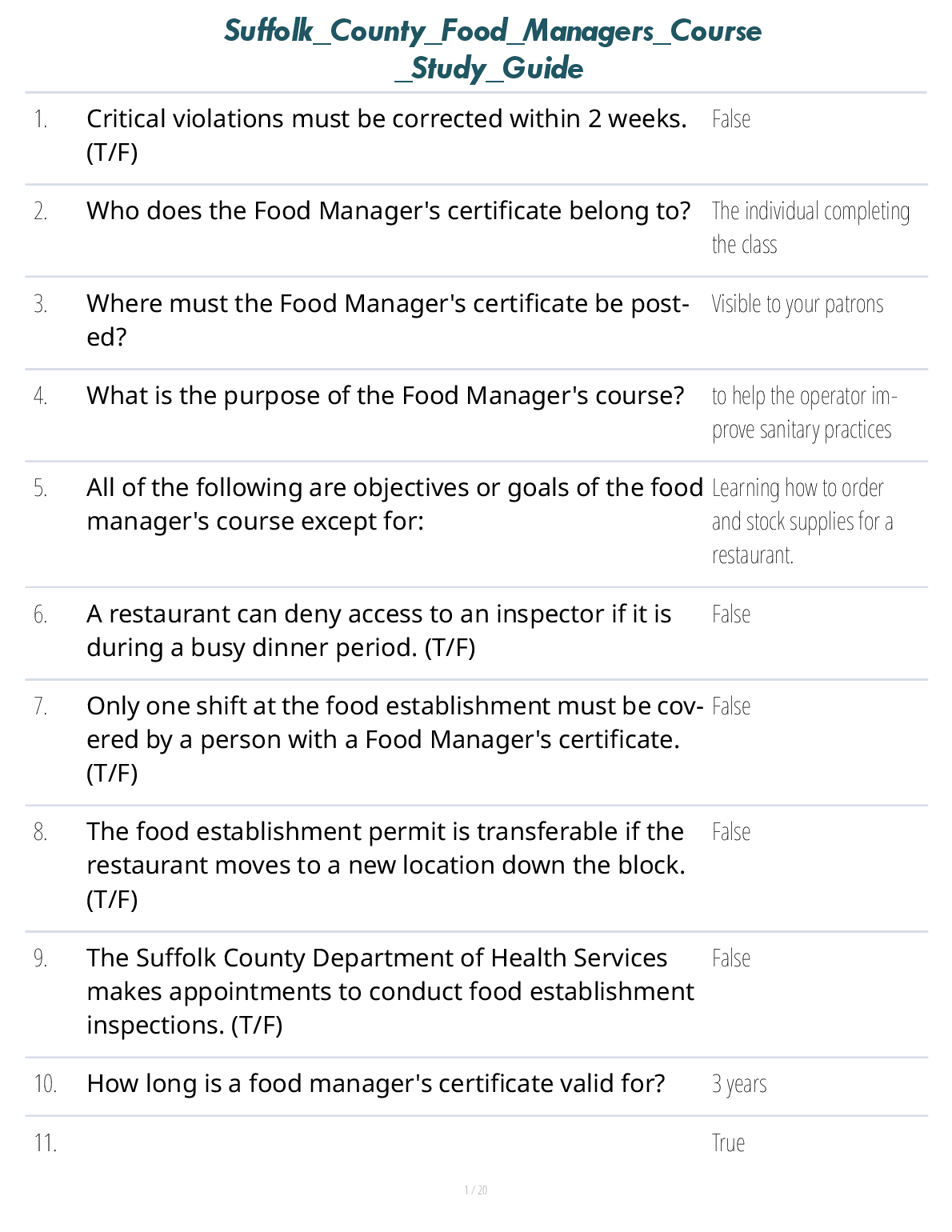
Task: Click the question about denying an inspector access
Action: click(378, 630)
